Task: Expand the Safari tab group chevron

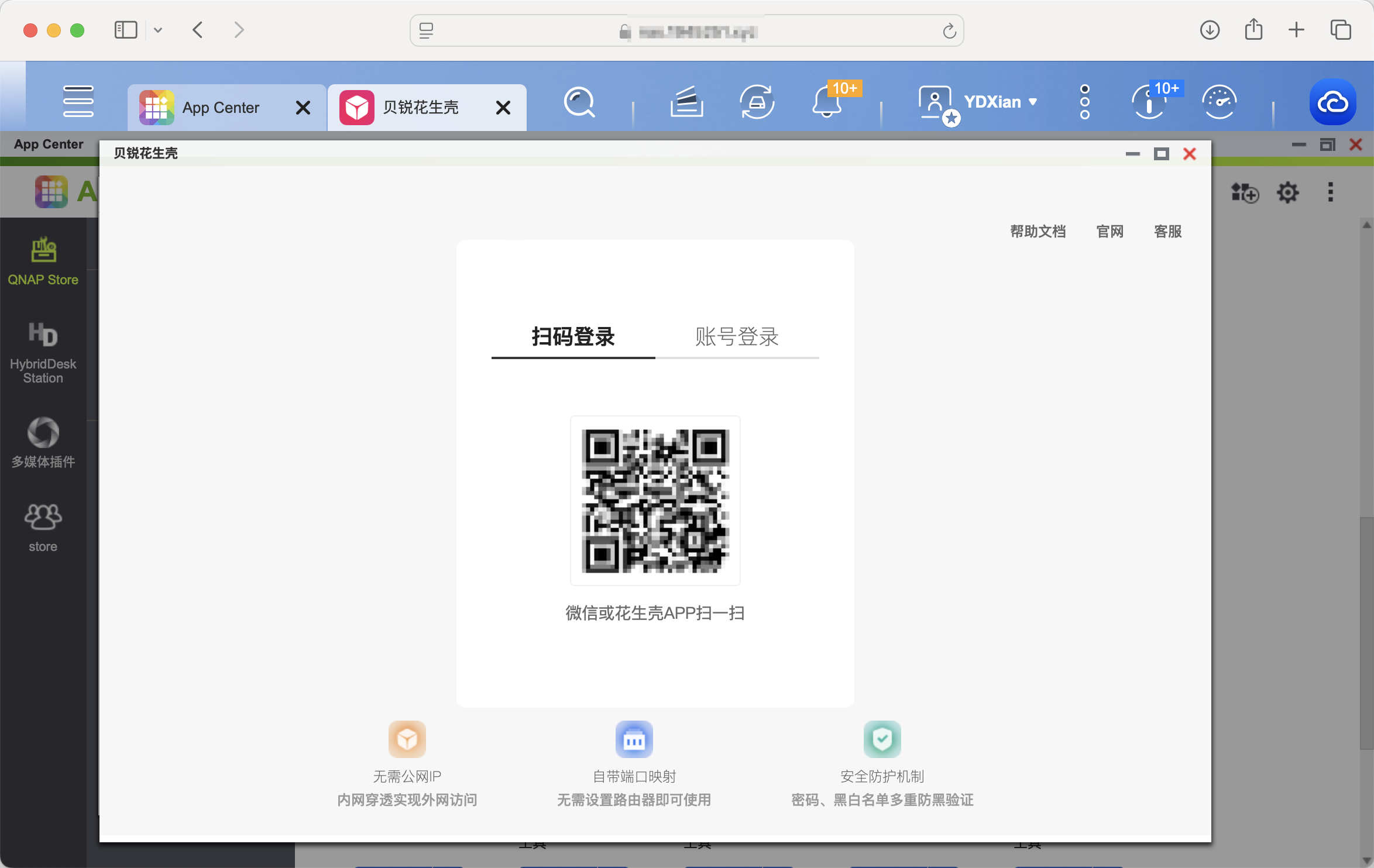Action: pyautogui.click(x=158, y=30)
